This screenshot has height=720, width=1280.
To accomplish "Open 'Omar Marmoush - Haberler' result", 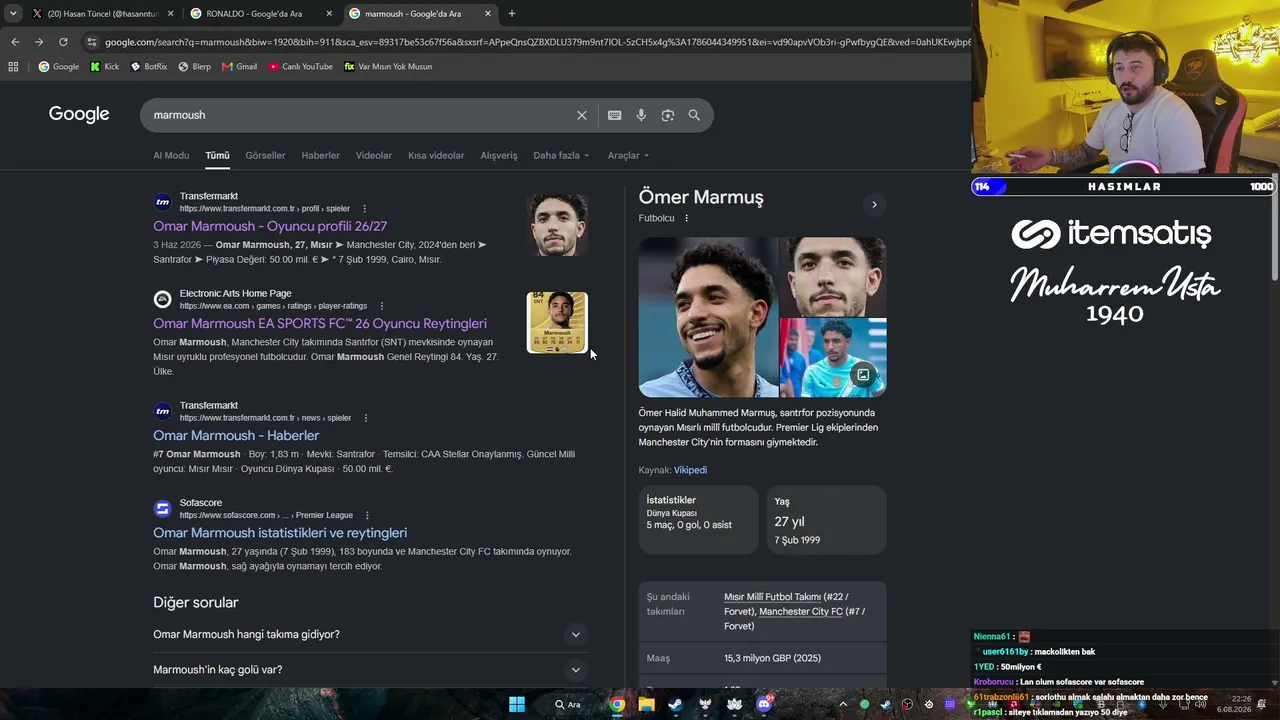I will point(236,436).
